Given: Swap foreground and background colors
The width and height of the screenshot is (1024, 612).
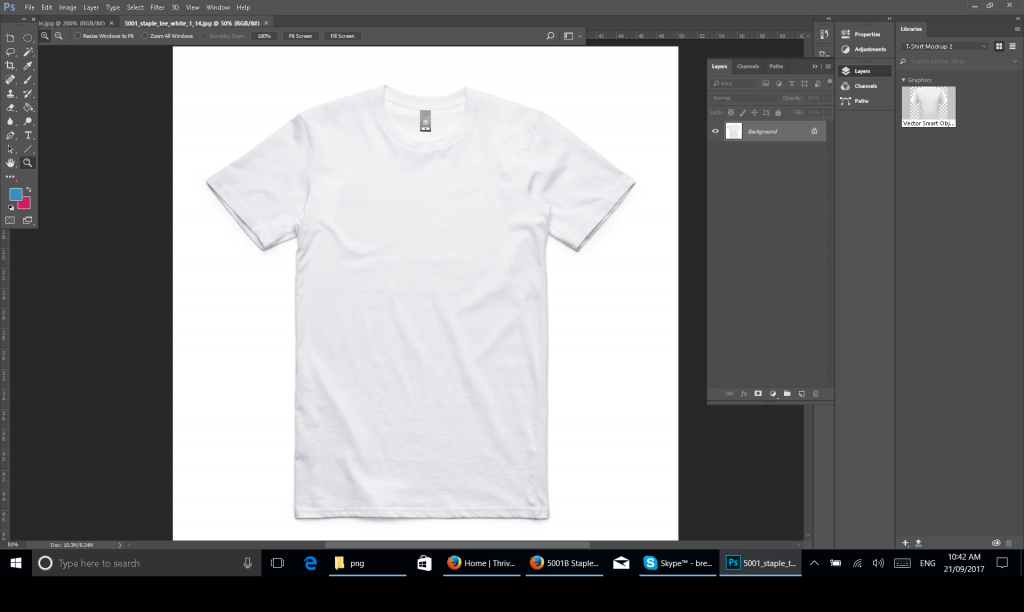Looking at the screenshot, I should coord(28,189).
